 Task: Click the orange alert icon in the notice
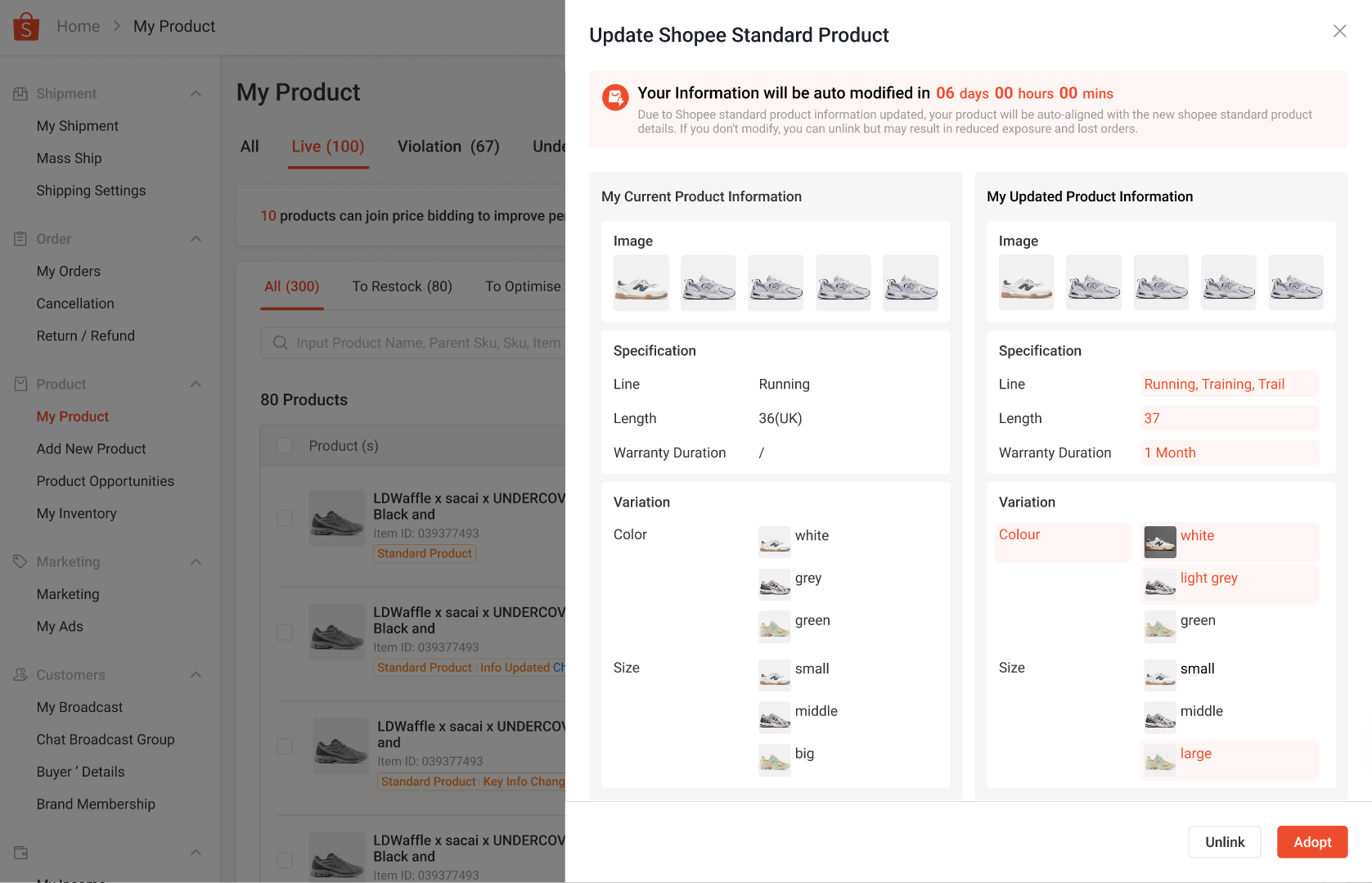pos(615,97)
